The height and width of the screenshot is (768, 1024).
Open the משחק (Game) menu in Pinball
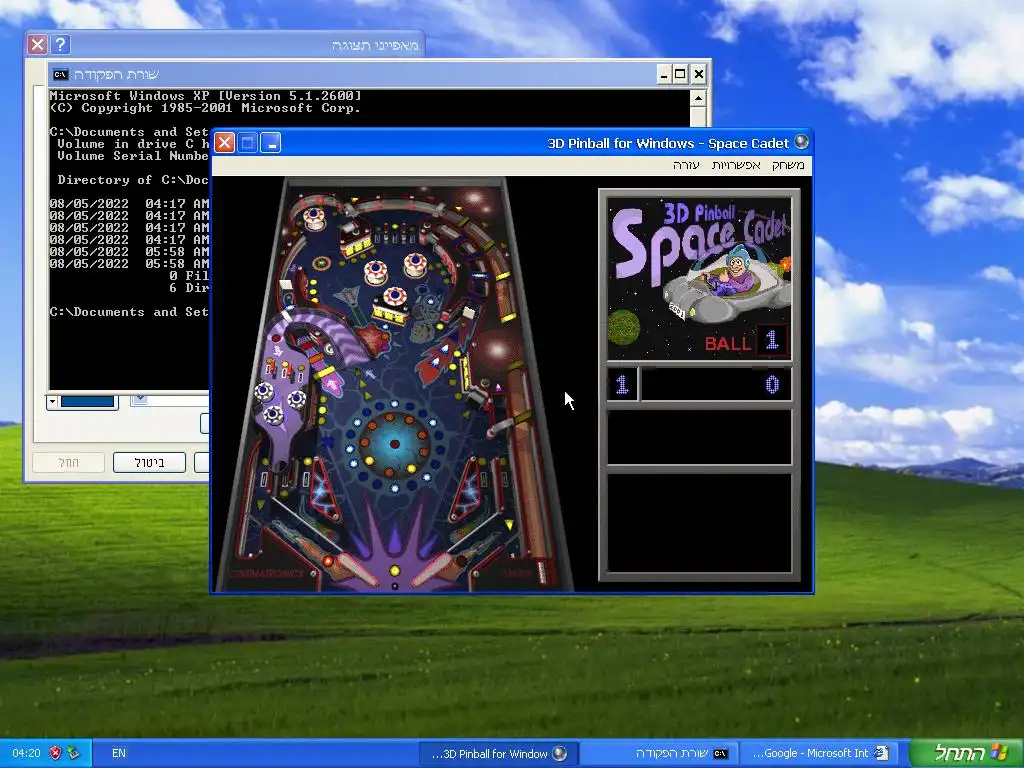(x=788, y=165)
